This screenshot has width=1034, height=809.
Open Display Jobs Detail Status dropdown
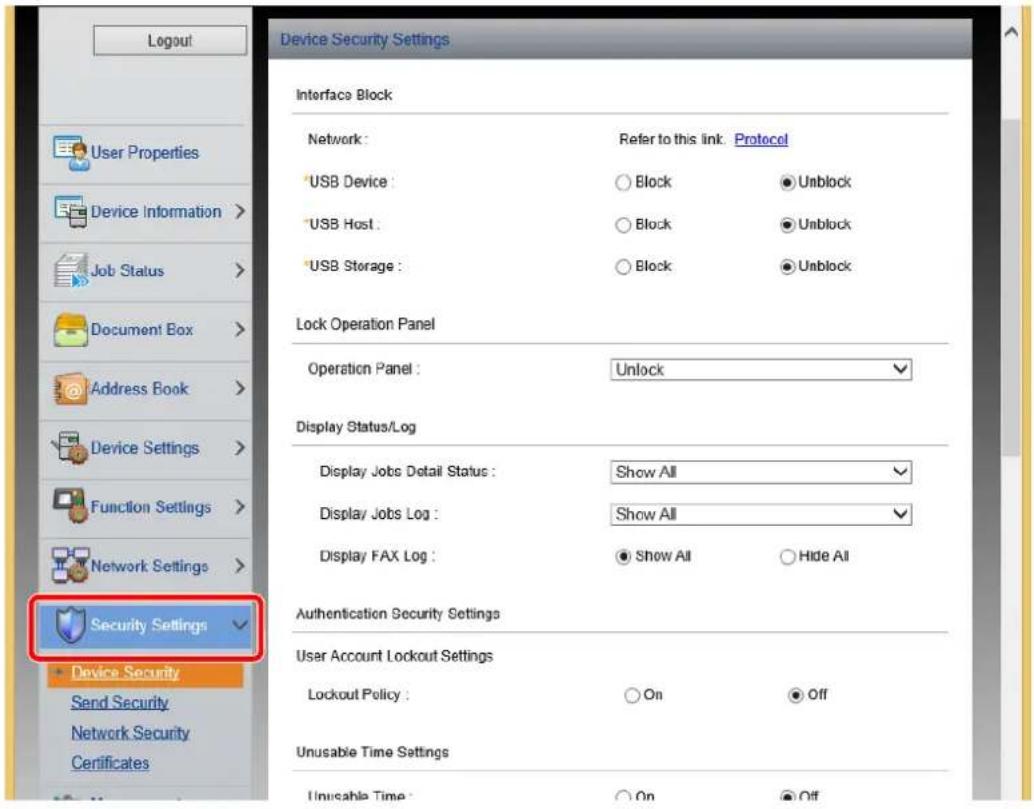tap(761, 472)
